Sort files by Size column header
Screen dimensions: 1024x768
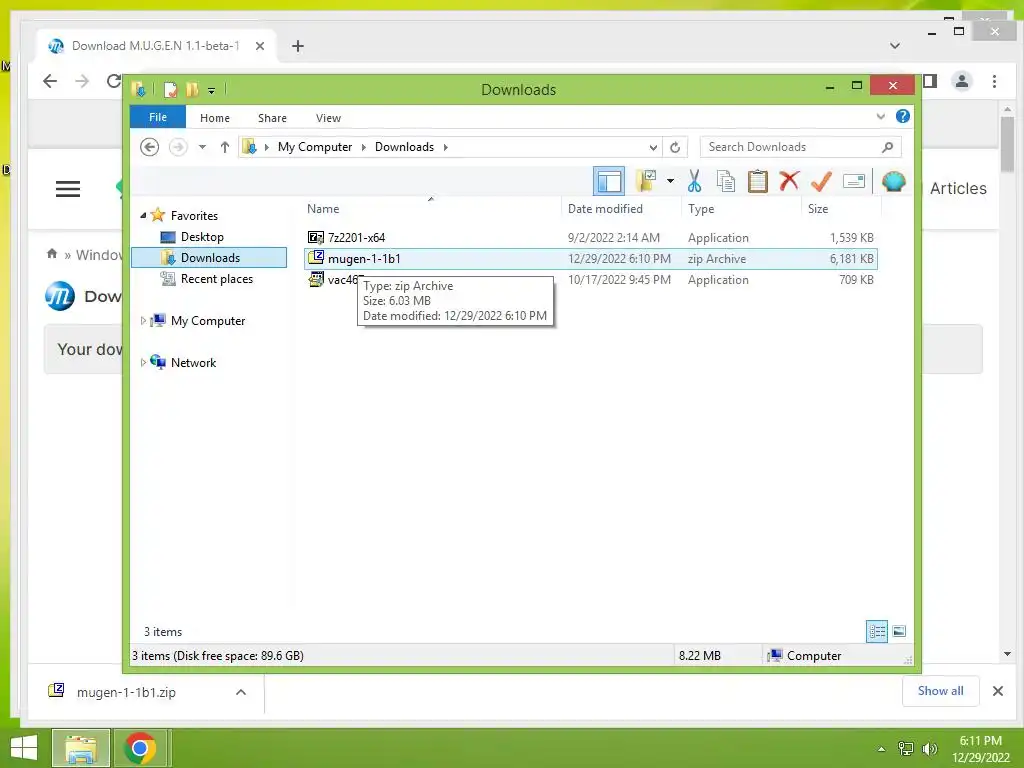(818, 209)
